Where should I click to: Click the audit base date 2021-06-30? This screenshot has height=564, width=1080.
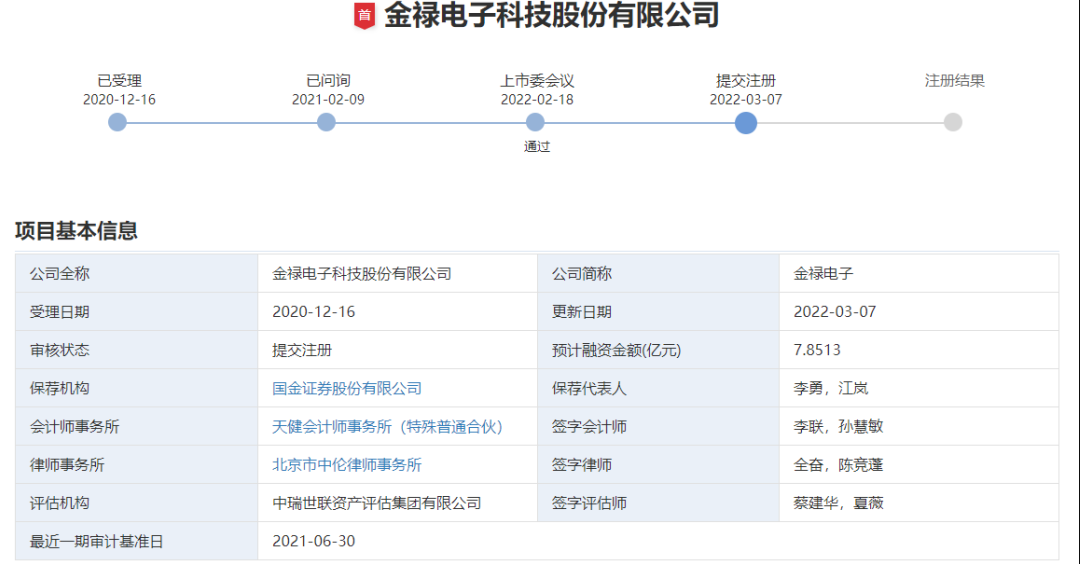click(313, 541)
